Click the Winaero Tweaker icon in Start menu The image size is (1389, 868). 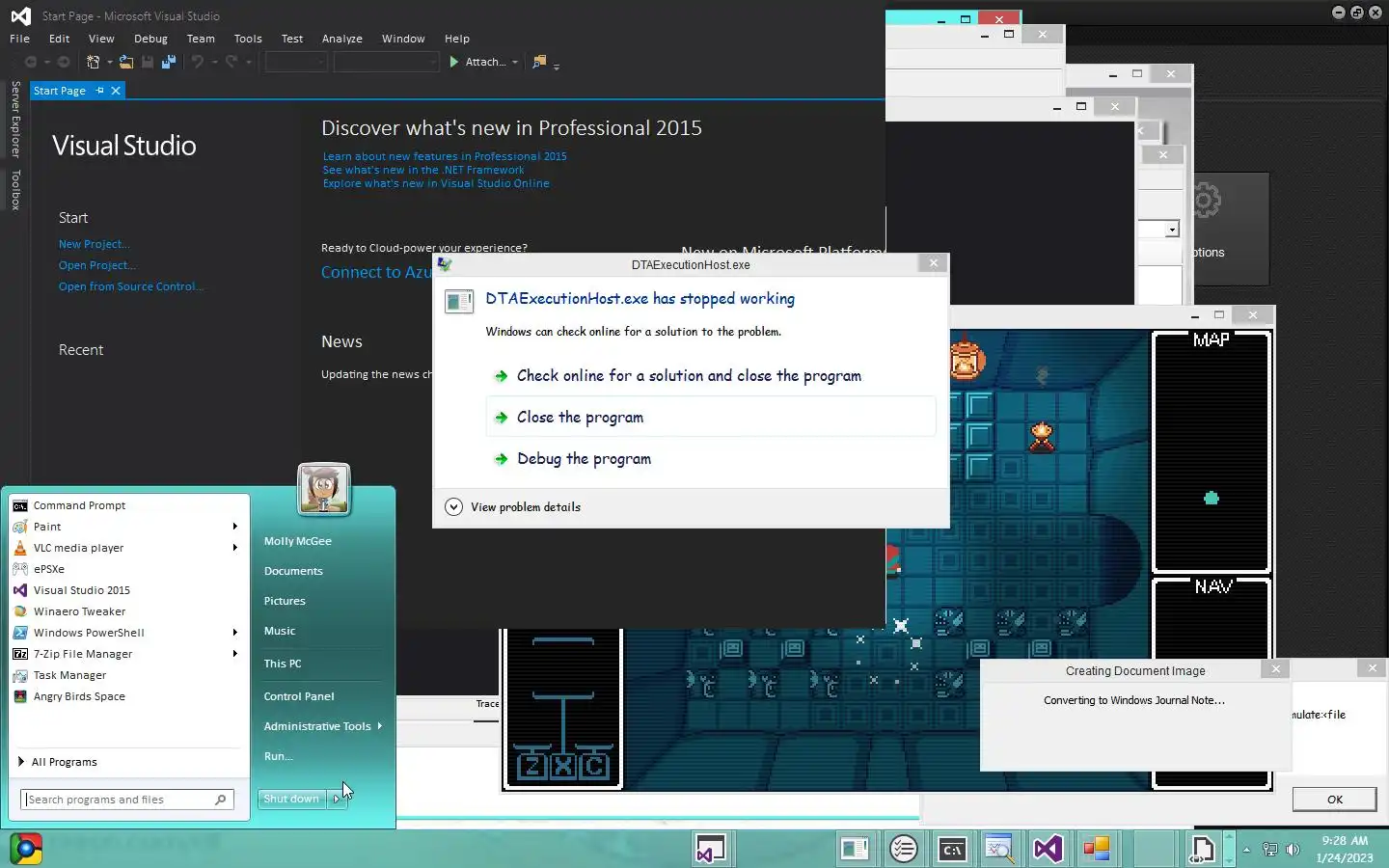(20, 611)
